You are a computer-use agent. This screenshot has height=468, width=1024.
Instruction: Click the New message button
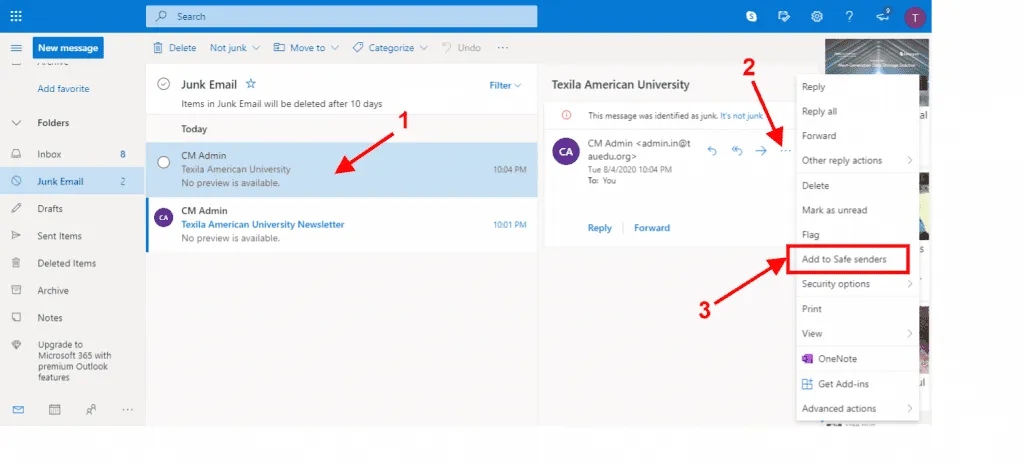click(68, 48)
